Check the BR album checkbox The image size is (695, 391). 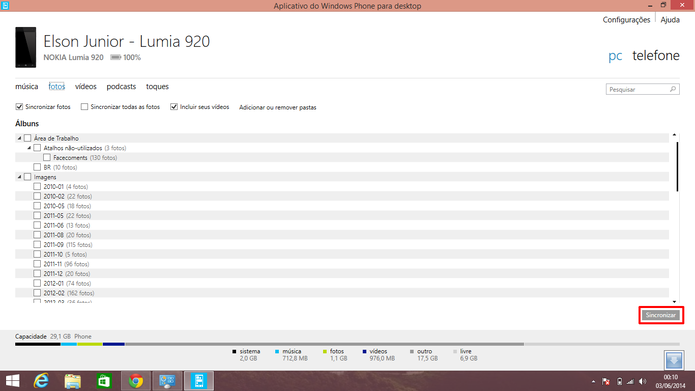37,167
